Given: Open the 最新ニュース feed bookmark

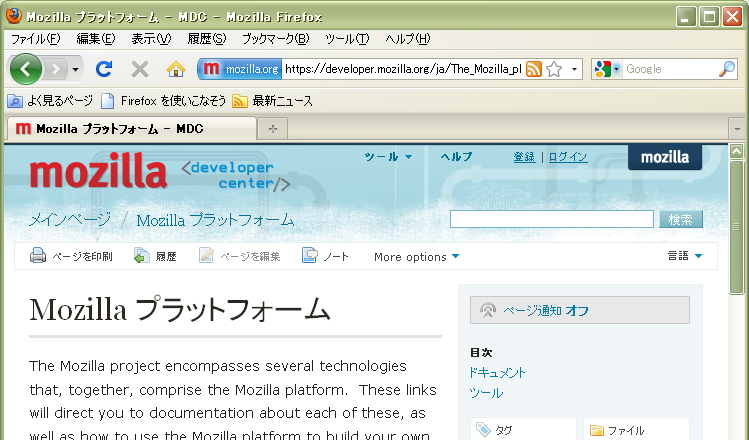Looking at the screenshot, I should click(x=272, y=101).
